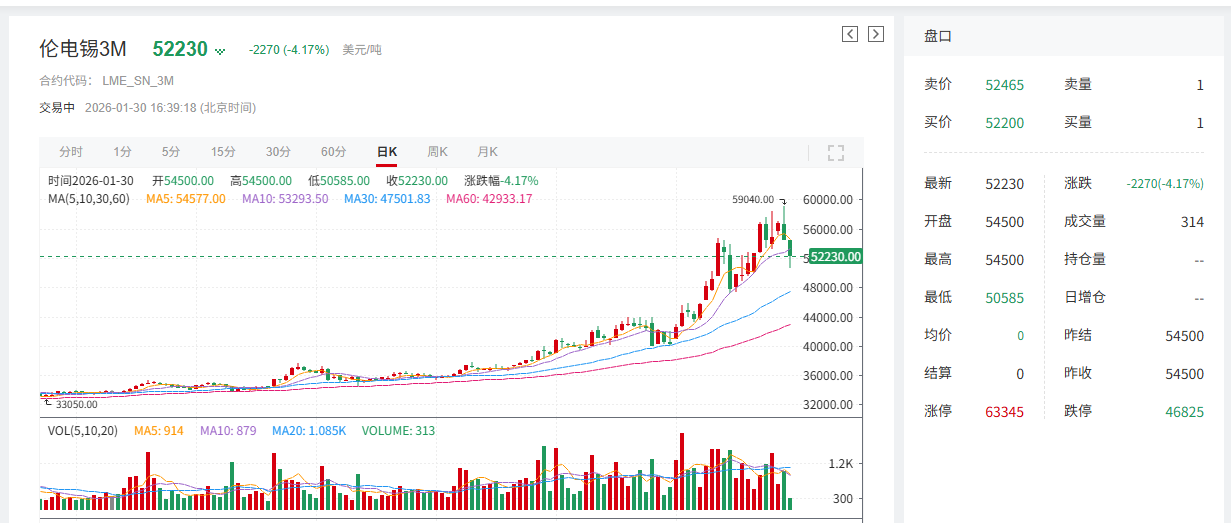Click the 59040.00 high marker on chart
Viewport: 1231px width, 523px height.
[x=752, y=200]
